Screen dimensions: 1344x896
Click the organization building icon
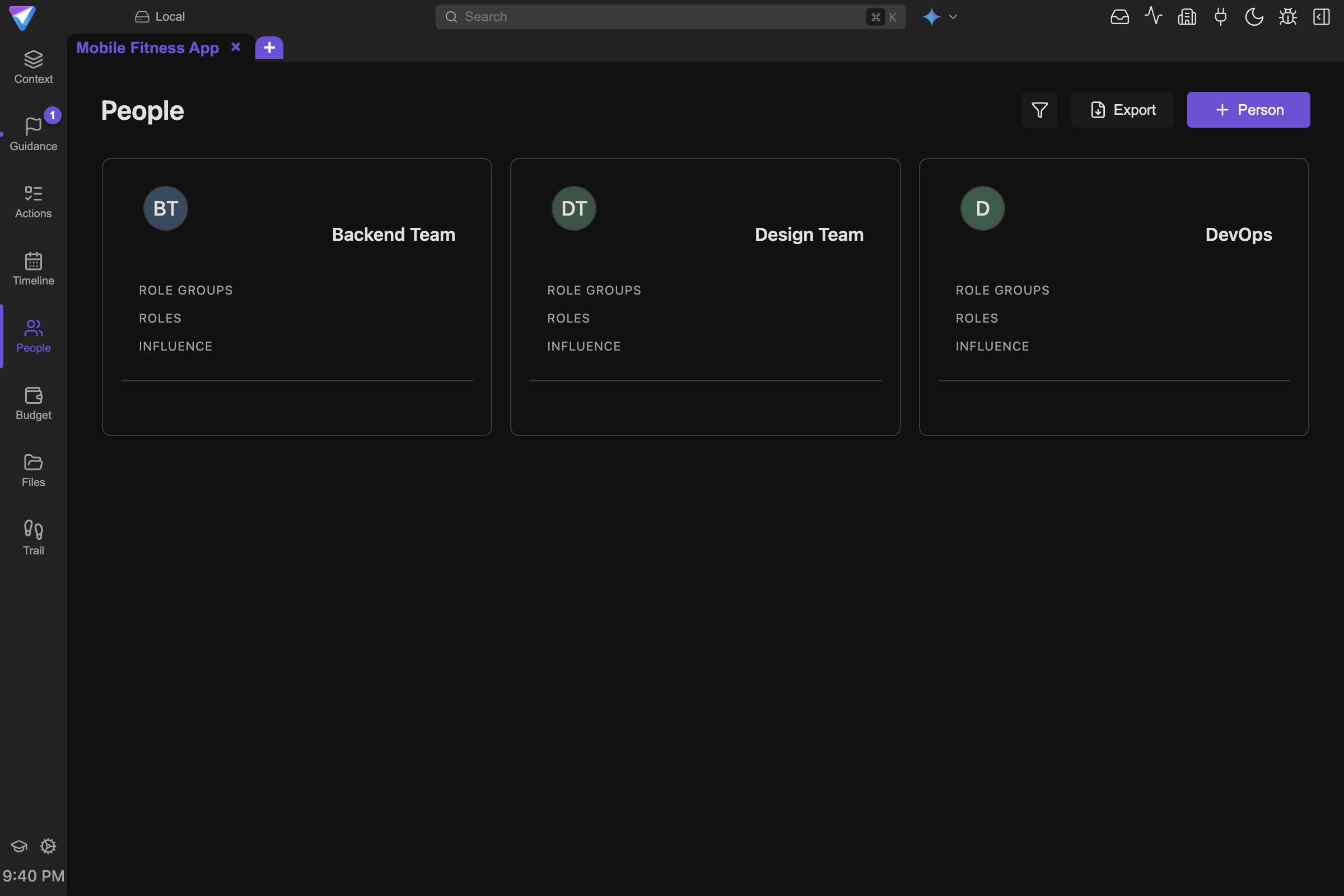(1187, 17)
